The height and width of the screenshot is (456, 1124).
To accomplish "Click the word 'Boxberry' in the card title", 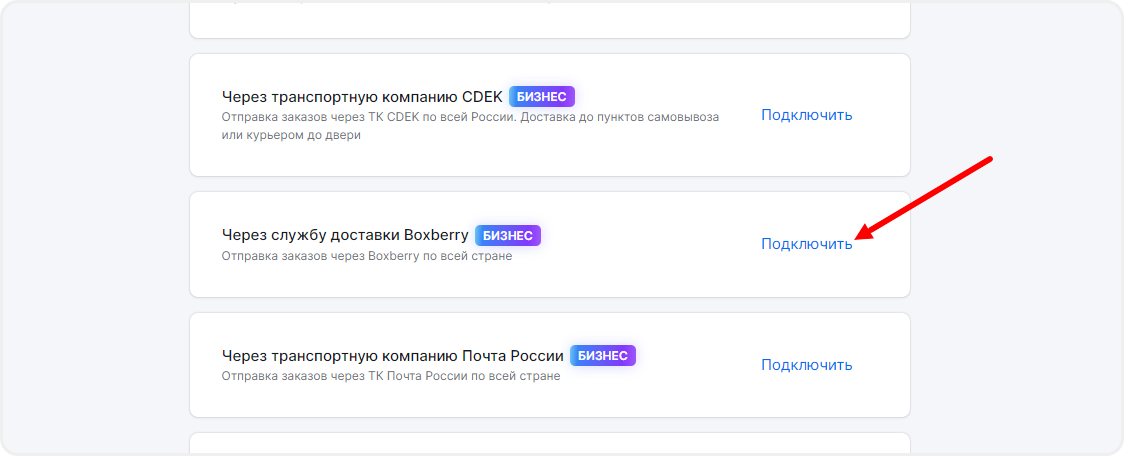I will [436, 236].
